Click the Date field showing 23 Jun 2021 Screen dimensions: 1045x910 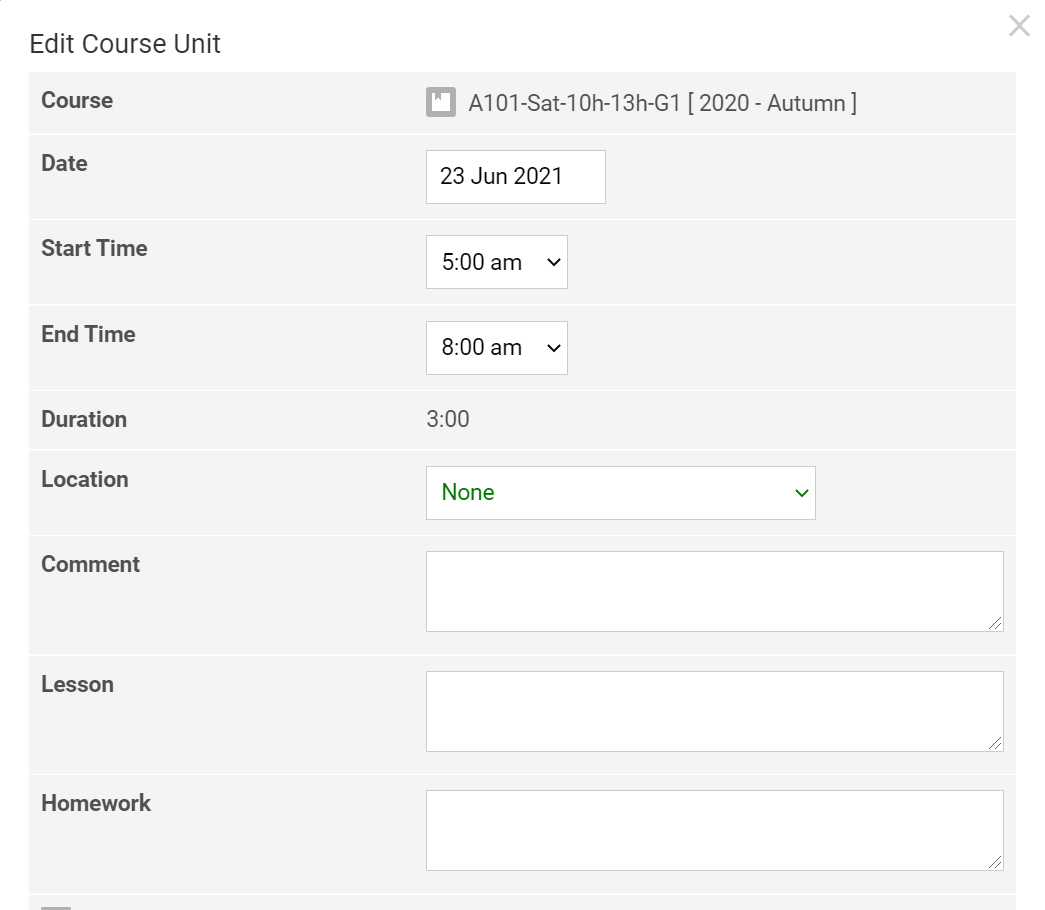tap(515, 177)
